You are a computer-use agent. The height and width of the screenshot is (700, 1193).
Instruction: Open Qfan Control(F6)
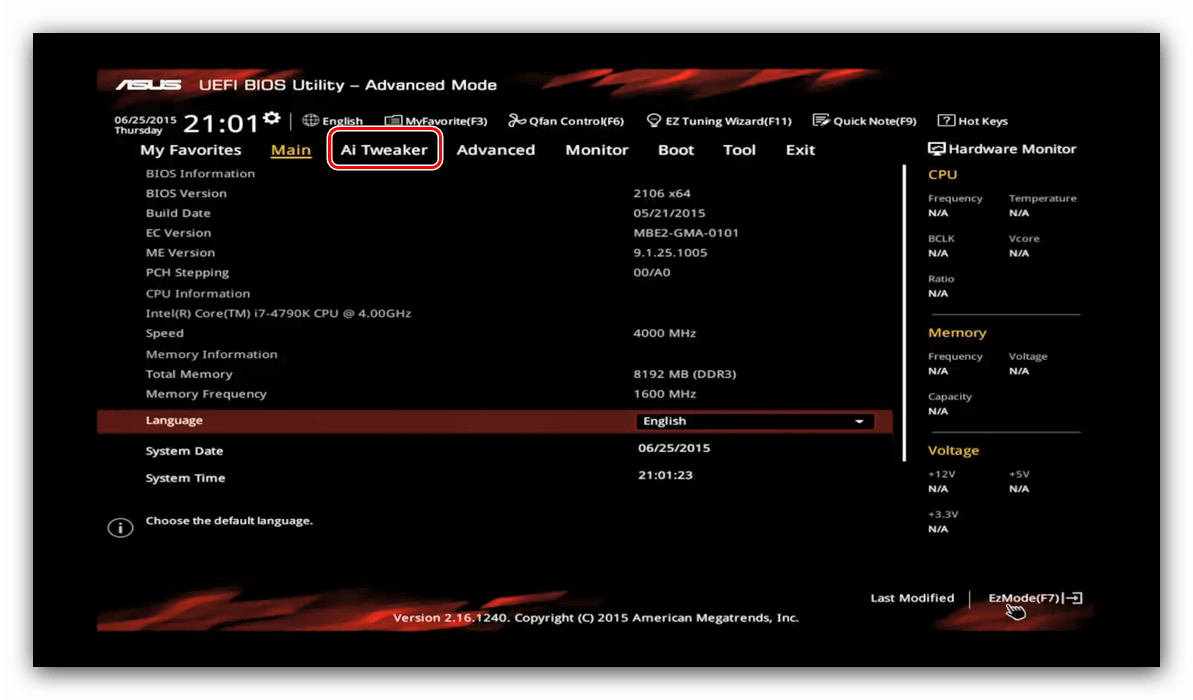[566, 121]
